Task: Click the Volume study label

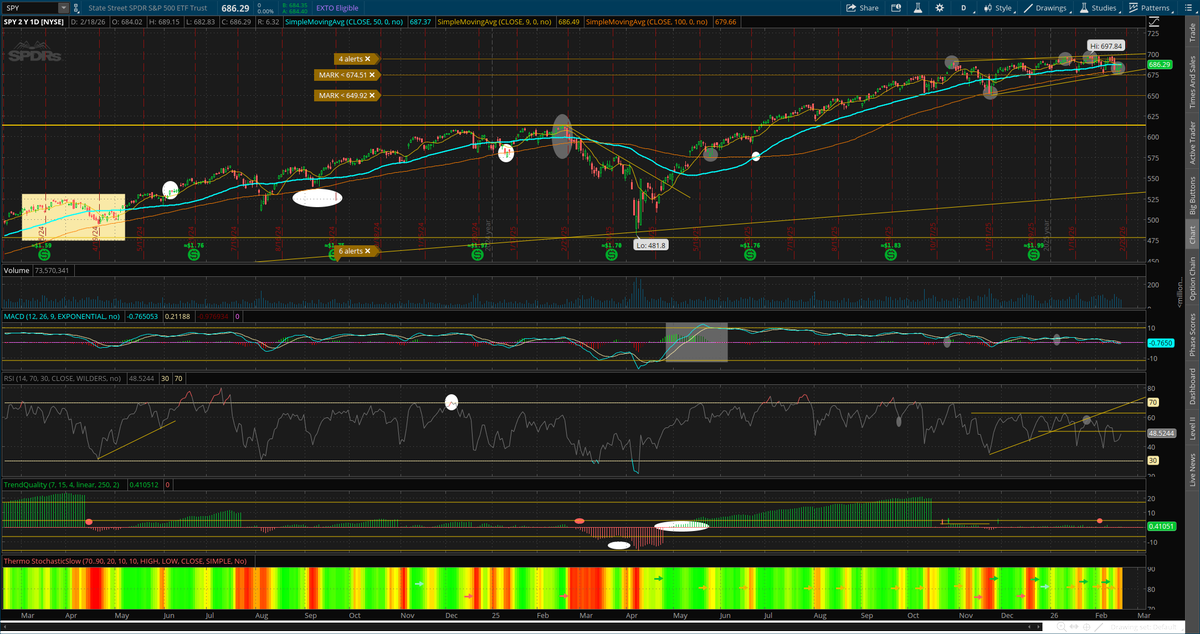Action: (x=18, y=270)
